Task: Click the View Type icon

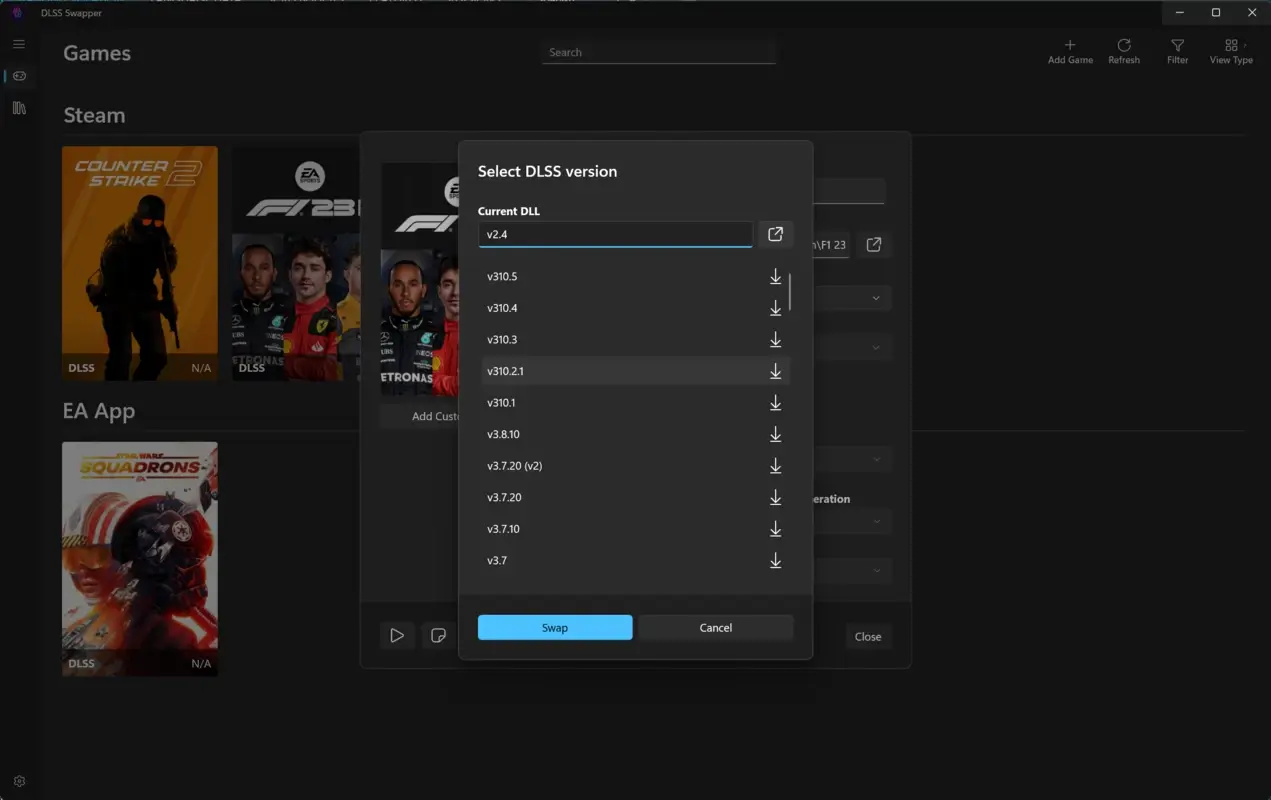Action: [1230, 51]
